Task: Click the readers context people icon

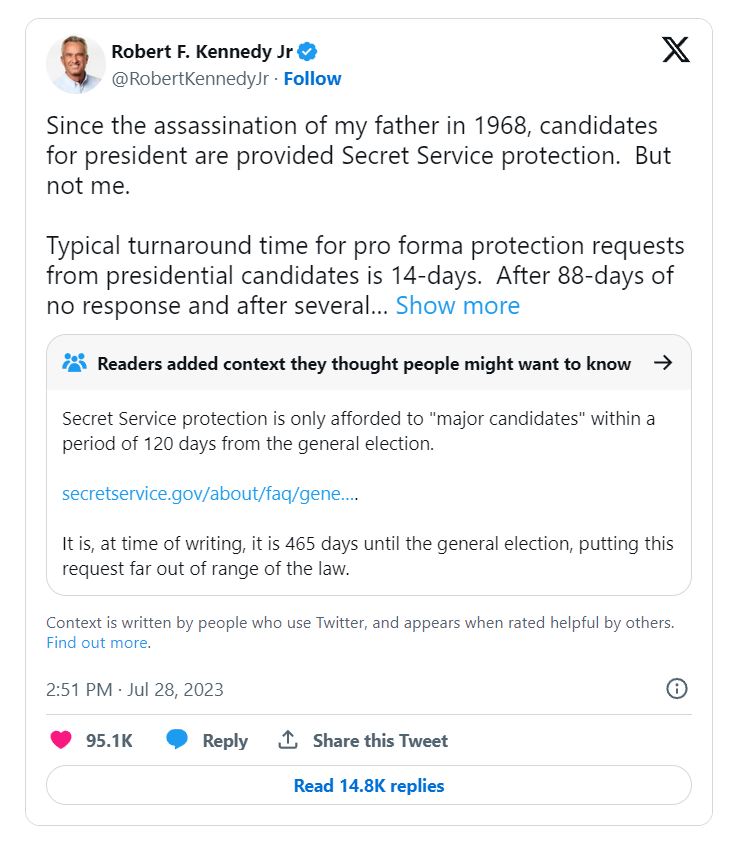Action: (x=75, y=363)
